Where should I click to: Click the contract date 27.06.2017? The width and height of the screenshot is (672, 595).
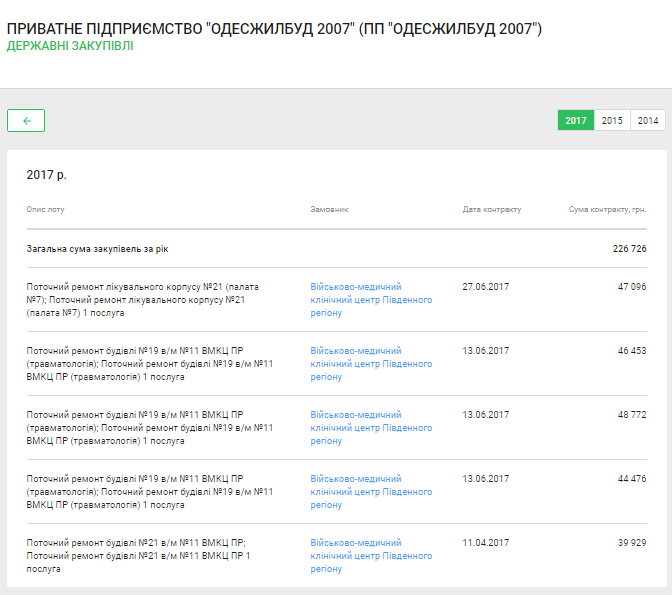(485, 287)
